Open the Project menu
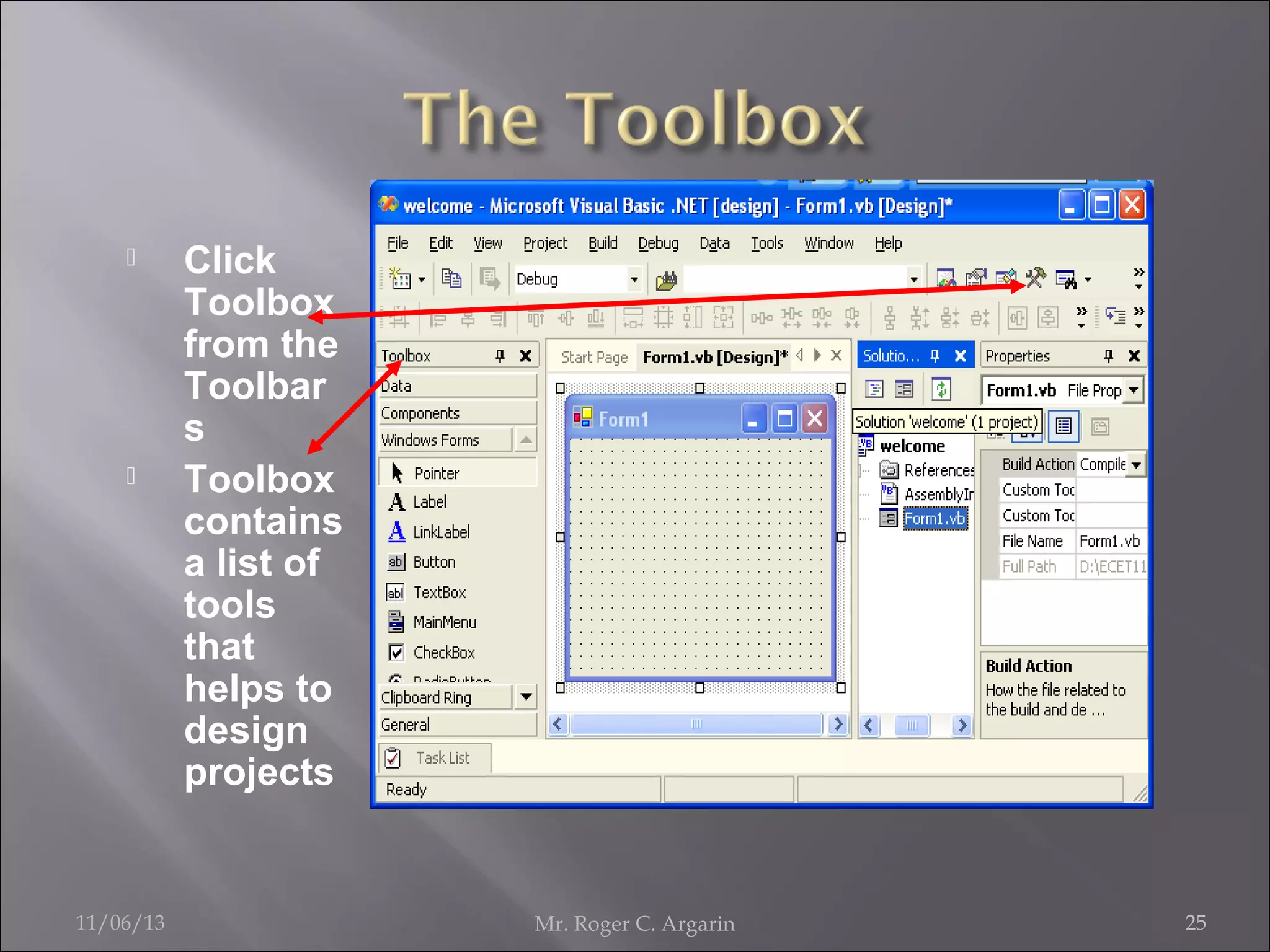Image resolution: width=1270 pixels, height=952 pixels. click(544, 244)
